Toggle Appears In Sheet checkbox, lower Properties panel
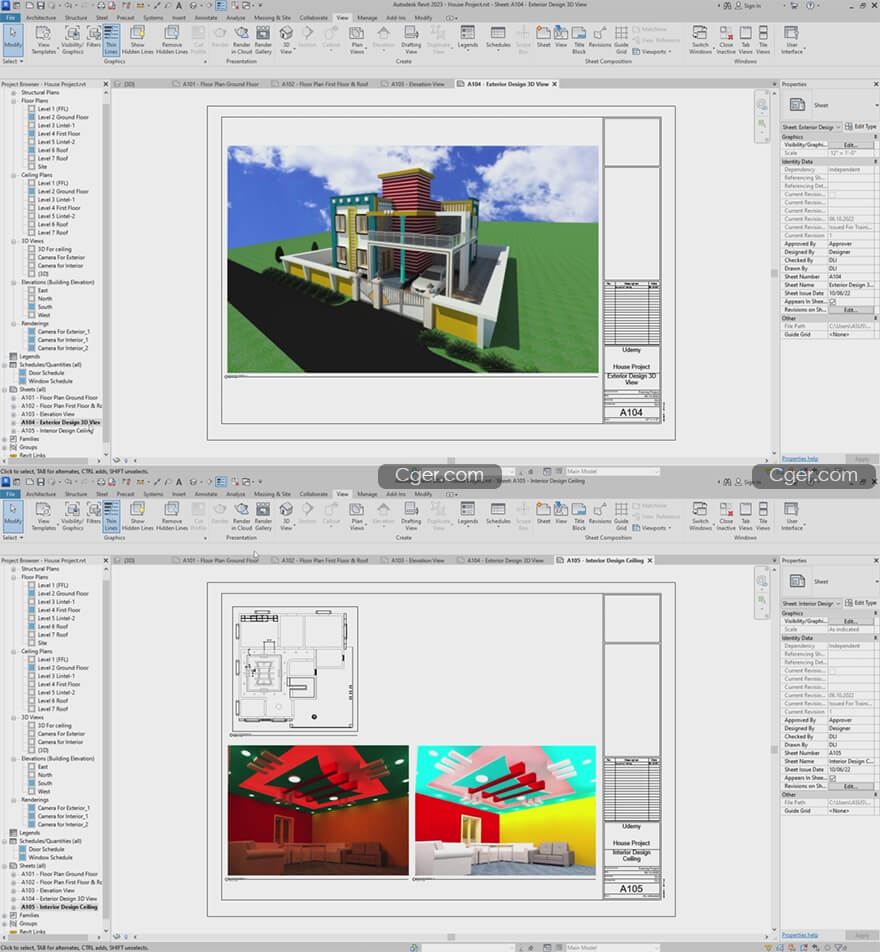 coord(833,778)
